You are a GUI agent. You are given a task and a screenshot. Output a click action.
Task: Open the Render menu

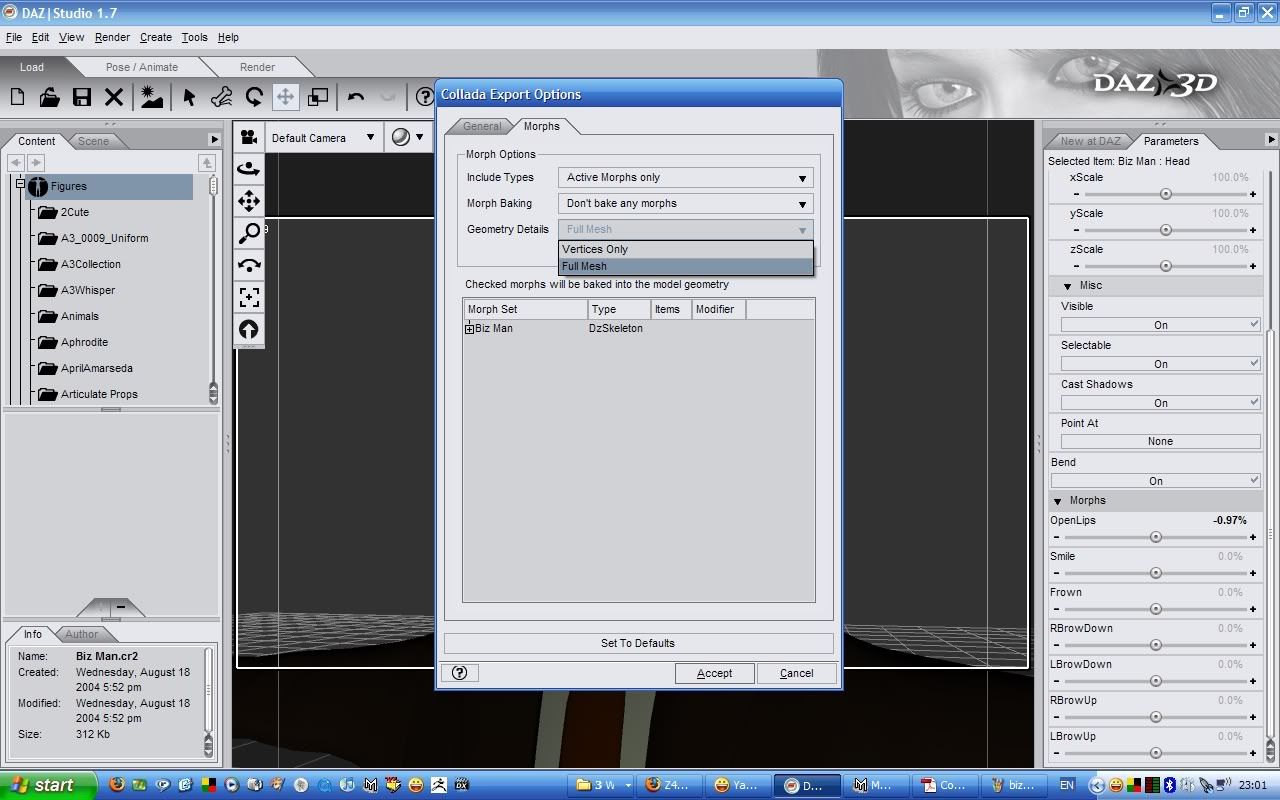[x=112, y=37]
